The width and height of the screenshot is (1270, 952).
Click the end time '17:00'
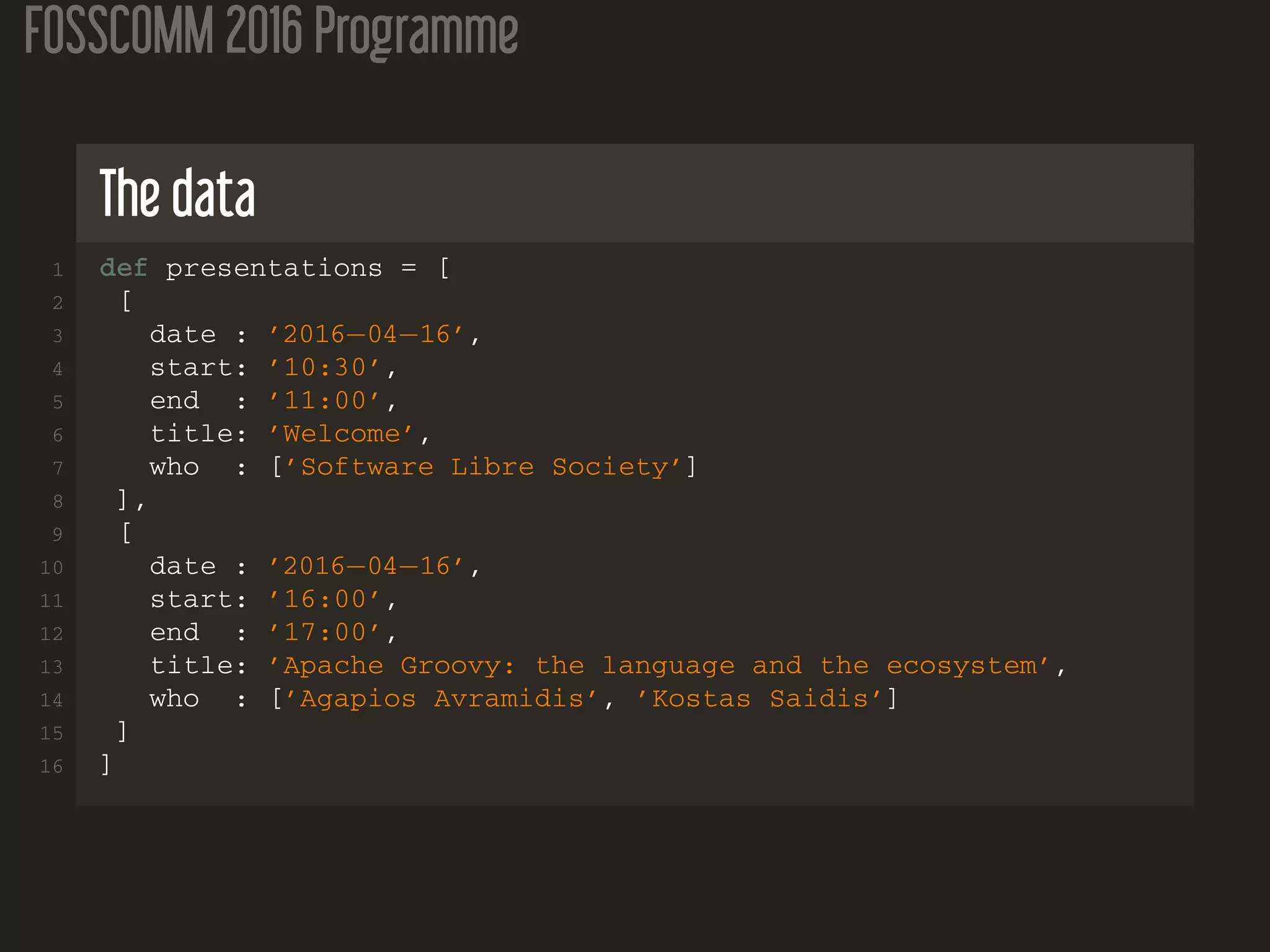pyautogui.click(x=324, y=632)
